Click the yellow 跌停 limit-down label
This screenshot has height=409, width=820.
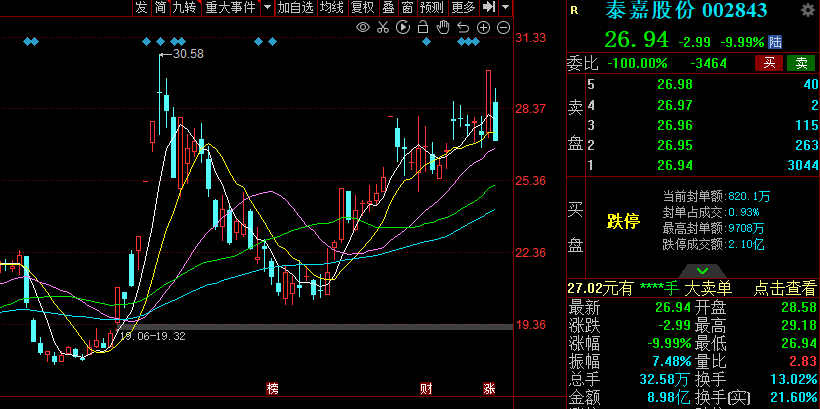[x=623, y=221]
